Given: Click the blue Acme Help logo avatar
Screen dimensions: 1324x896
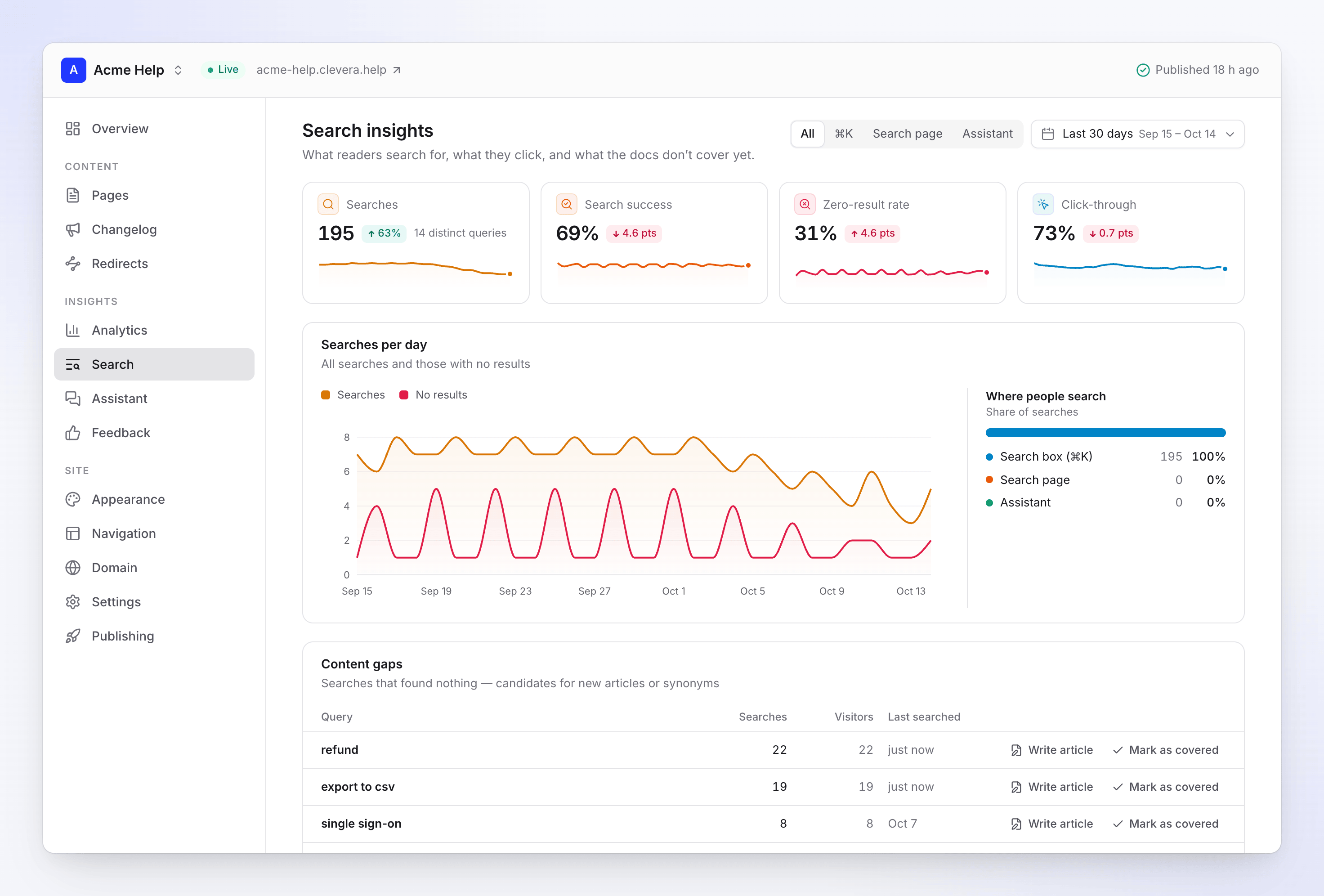Looking at the screenshot, I should (73, 70).
